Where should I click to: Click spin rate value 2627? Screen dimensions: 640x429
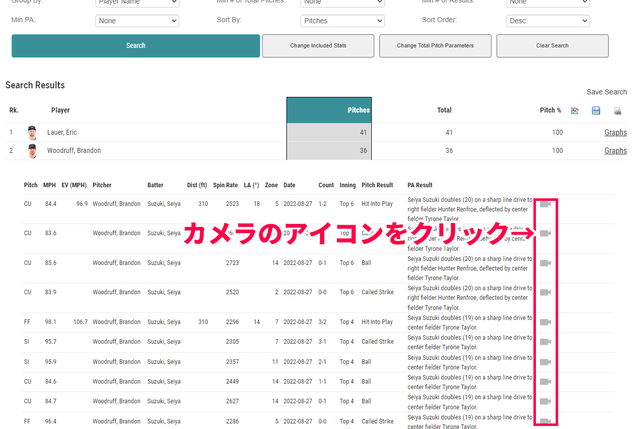pos(232,401)
